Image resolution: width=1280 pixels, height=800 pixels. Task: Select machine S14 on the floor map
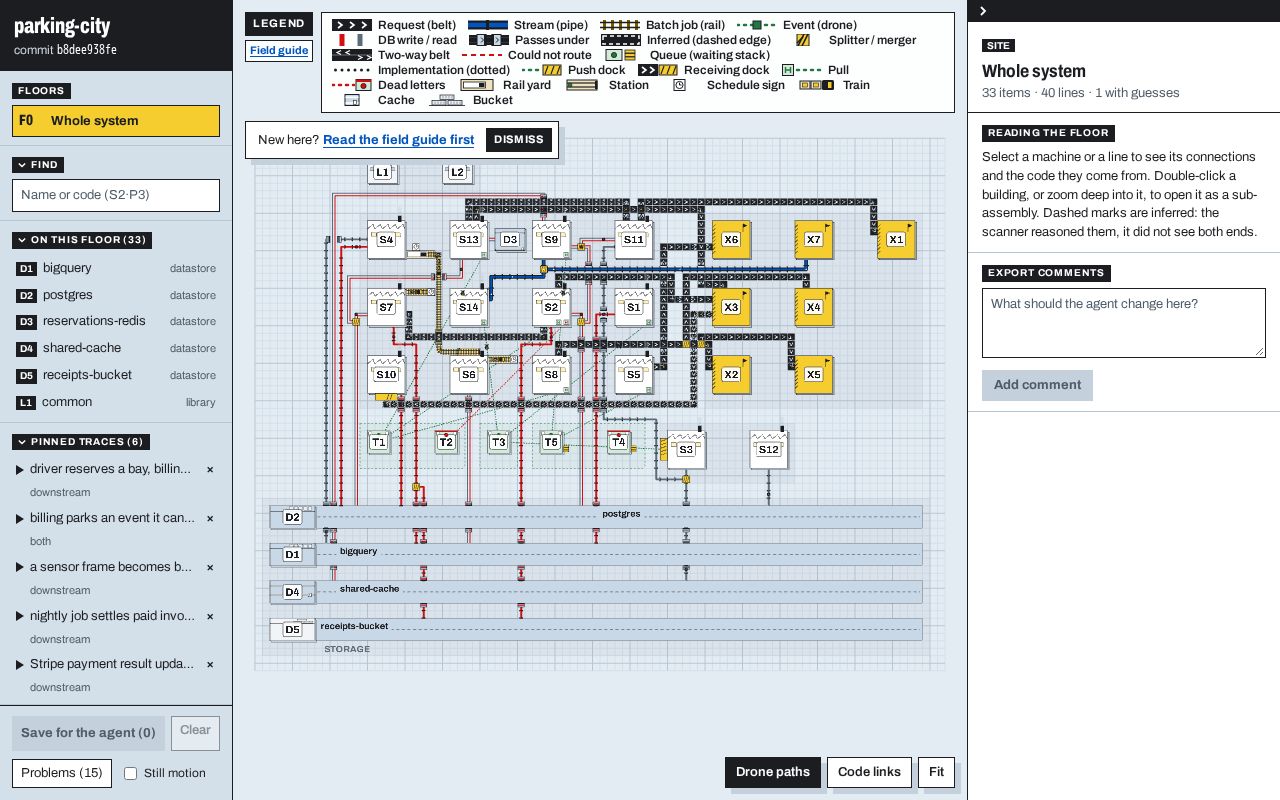(x=469, y=308)
